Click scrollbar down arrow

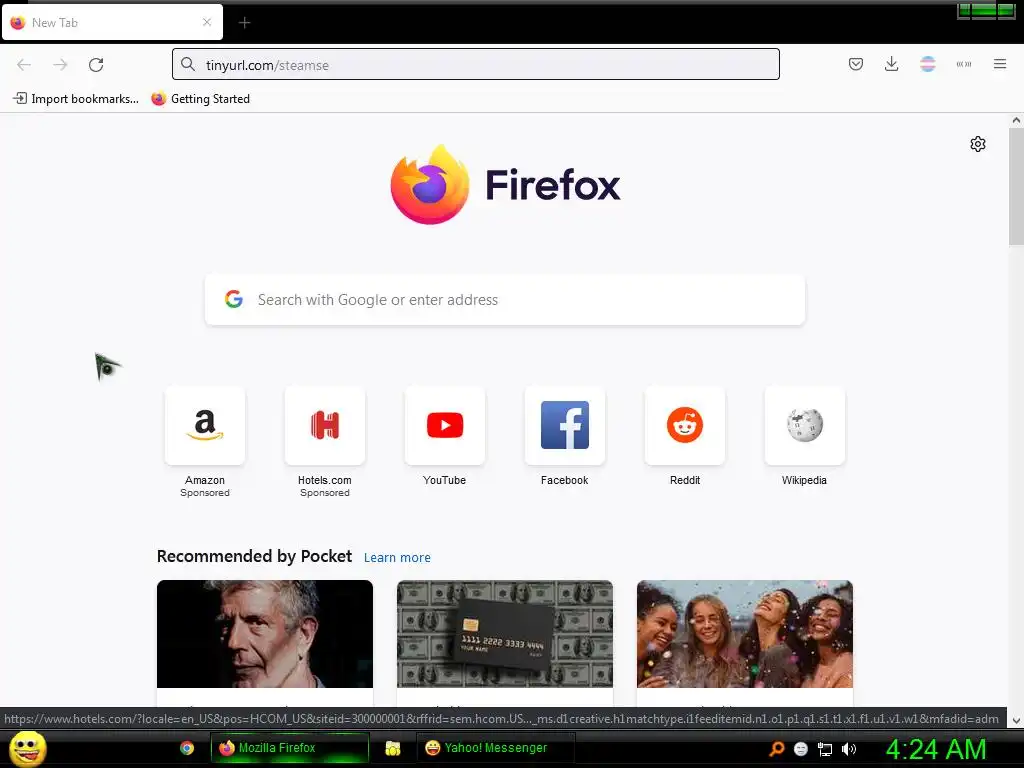coord(1016,721)
